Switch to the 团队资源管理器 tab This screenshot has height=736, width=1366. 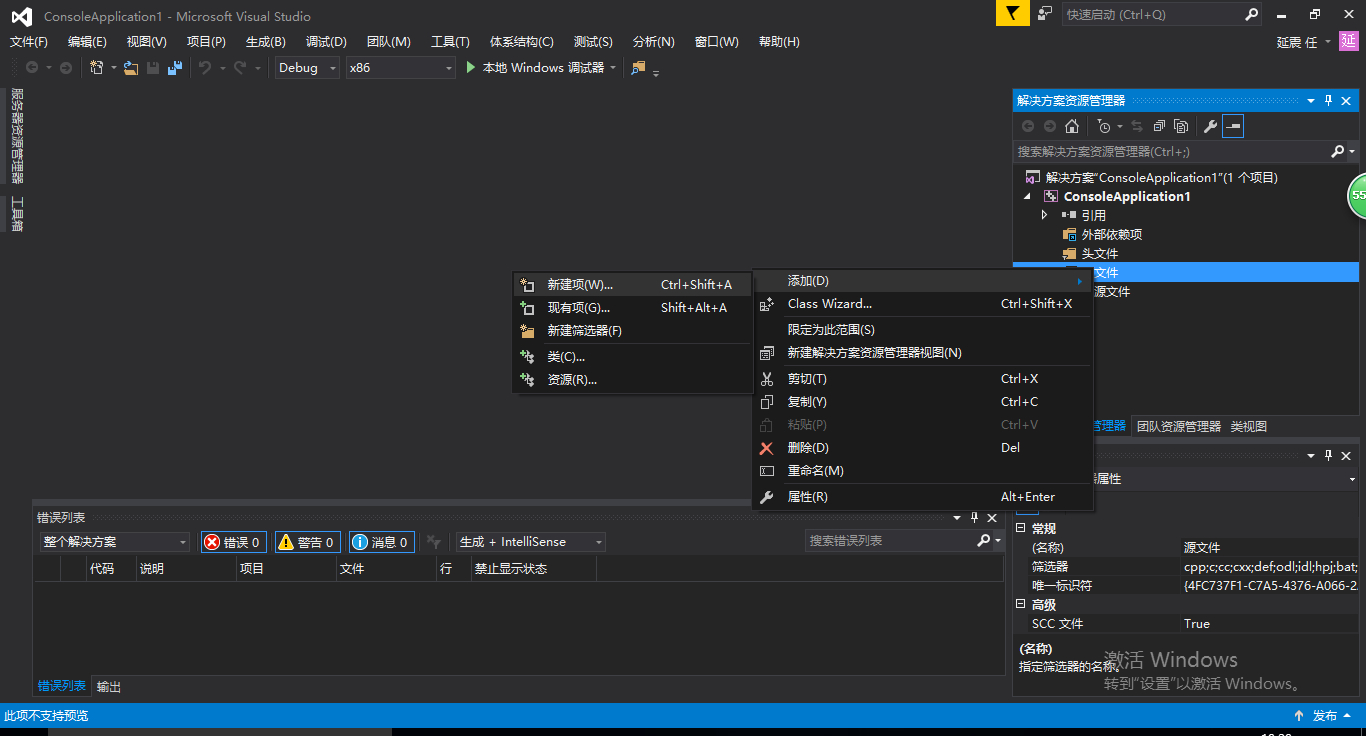pyautogui.click(x=1179, y=426)
